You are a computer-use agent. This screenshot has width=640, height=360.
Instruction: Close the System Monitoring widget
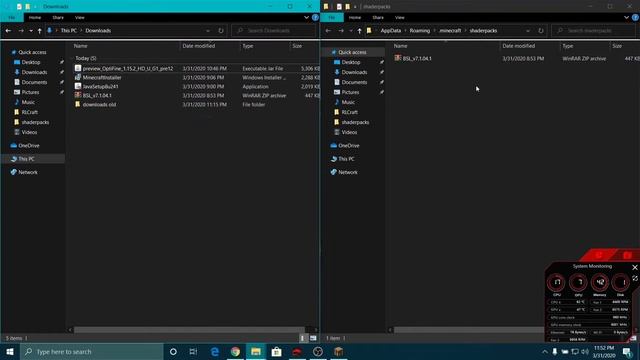click(x=635, y=267)
